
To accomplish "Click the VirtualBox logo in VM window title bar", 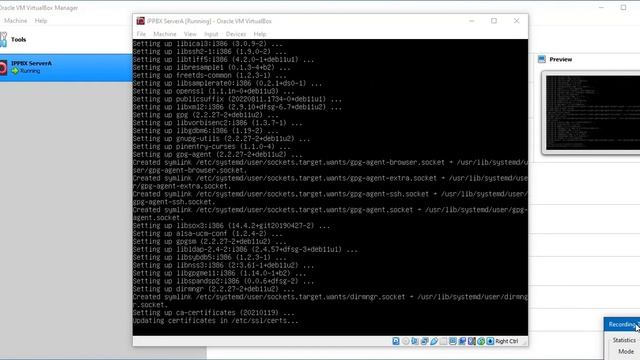I will 140,21.
